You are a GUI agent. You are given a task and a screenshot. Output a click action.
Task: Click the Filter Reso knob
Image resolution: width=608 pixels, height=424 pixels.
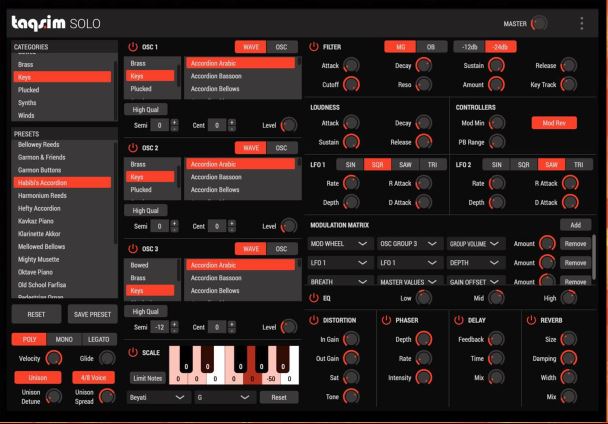(423, 85)
